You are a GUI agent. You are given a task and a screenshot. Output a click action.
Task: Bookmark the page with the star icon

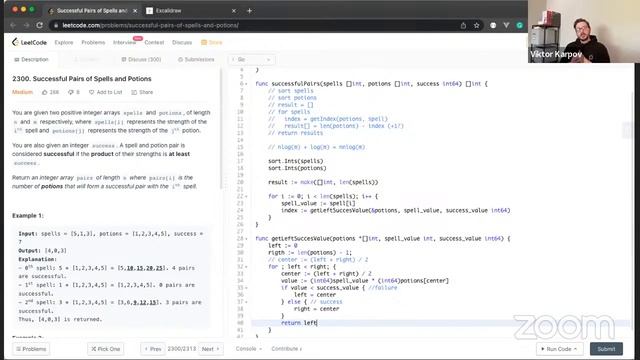click(476, 25)
